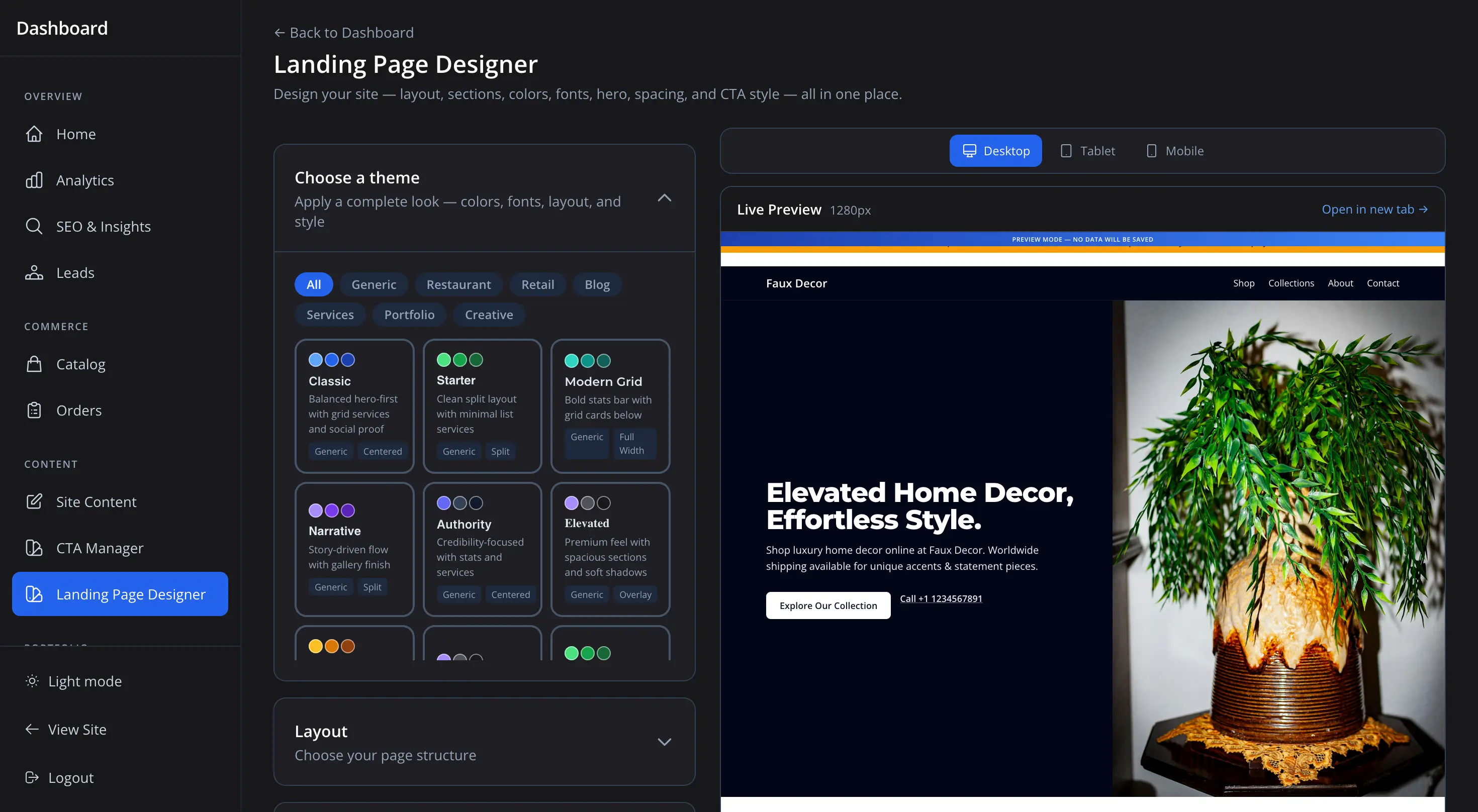Viewport: 1478px width, 812px height.
Task: Click Contact nav link in preview
Action: click(1382, 283)
